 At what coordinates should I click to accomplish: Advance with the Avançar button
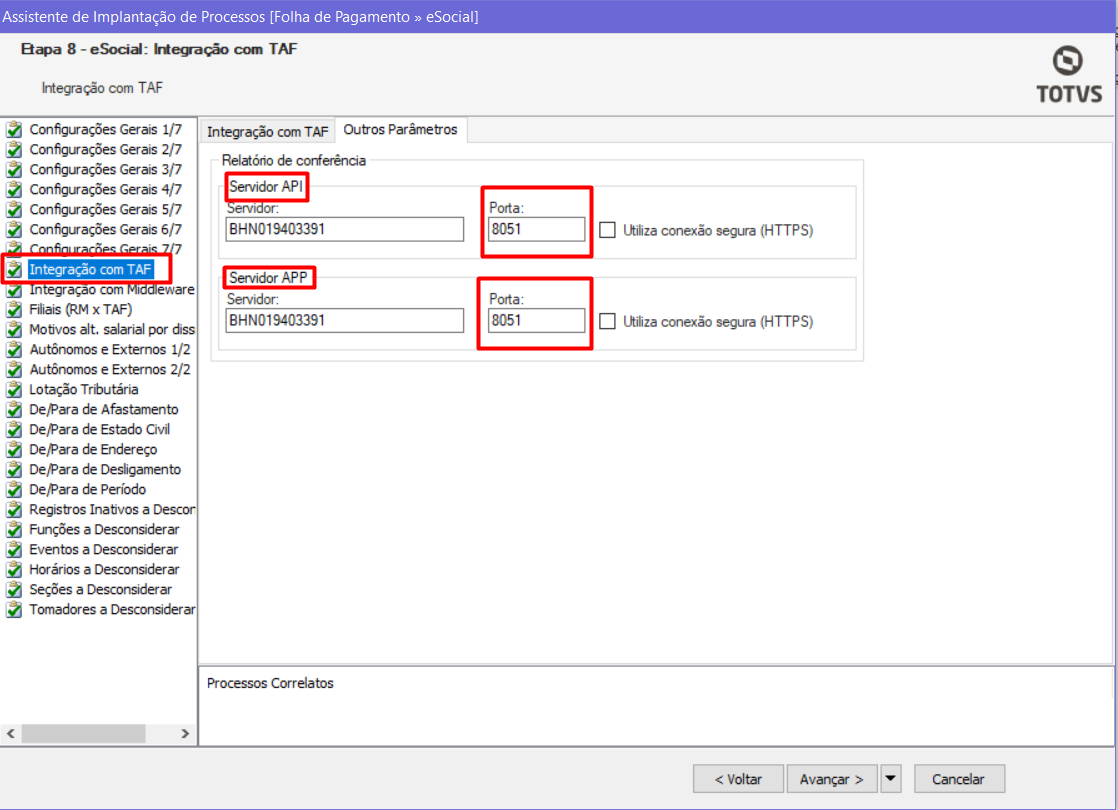831,779
